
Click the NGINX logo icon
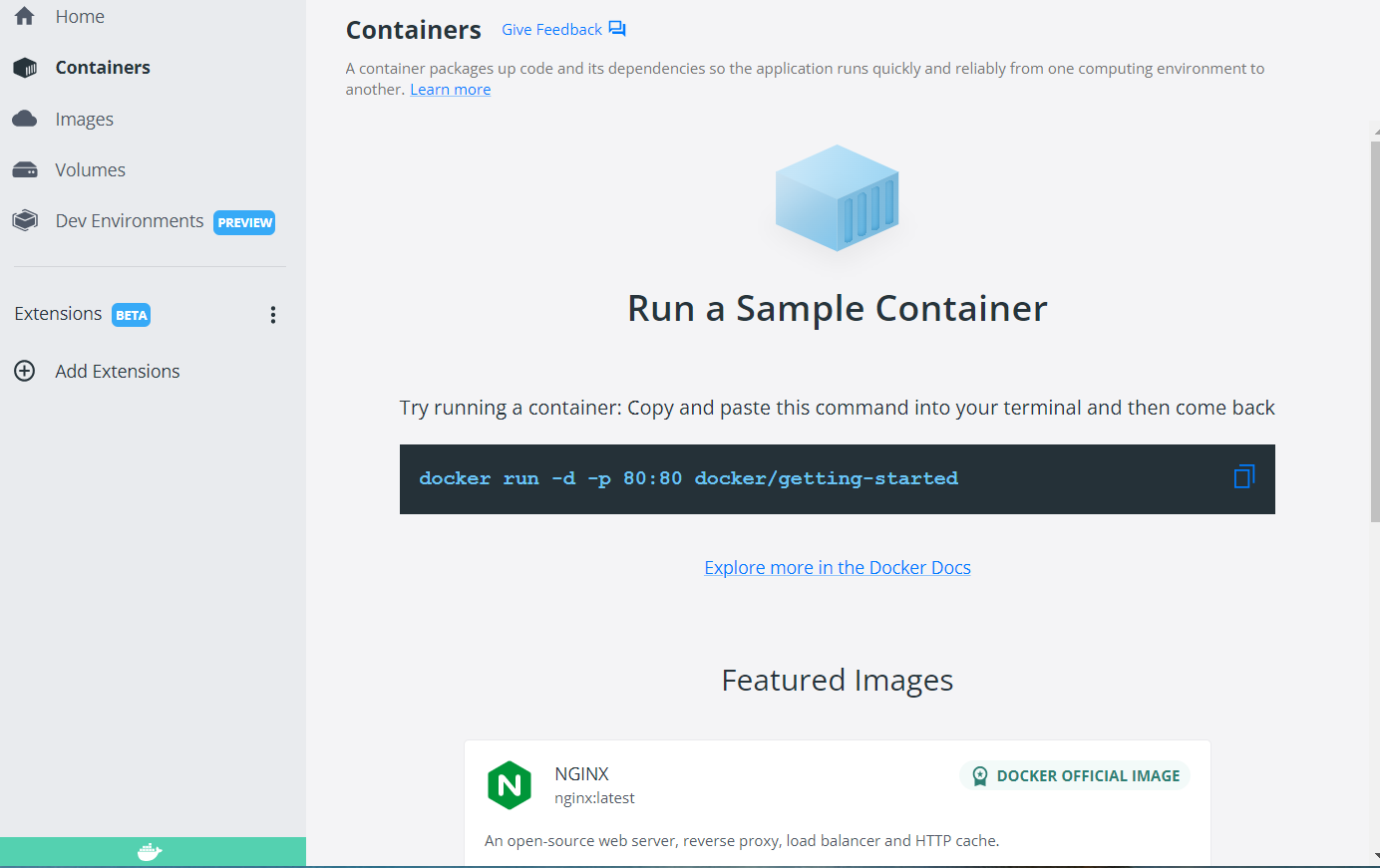(510, 785)
